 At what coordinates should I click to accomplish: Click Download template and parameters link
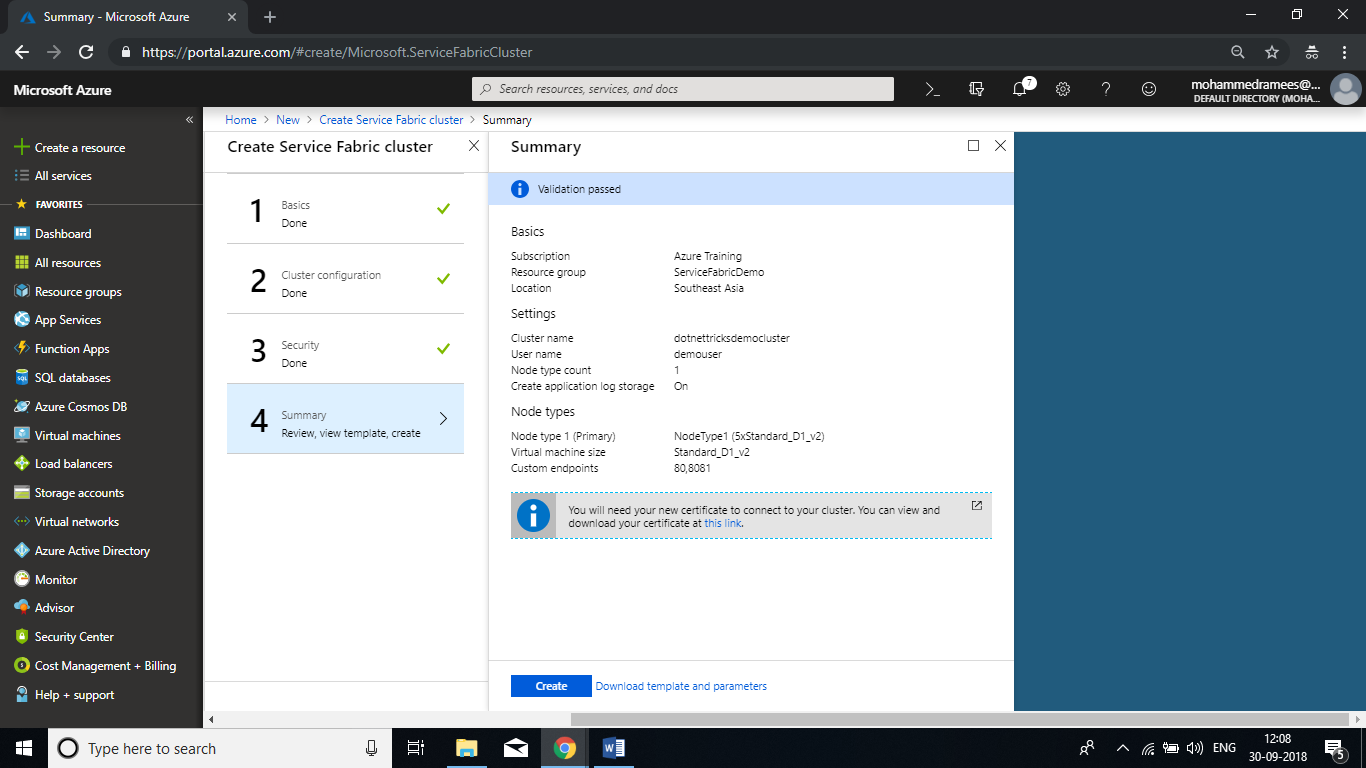(681, 686)
